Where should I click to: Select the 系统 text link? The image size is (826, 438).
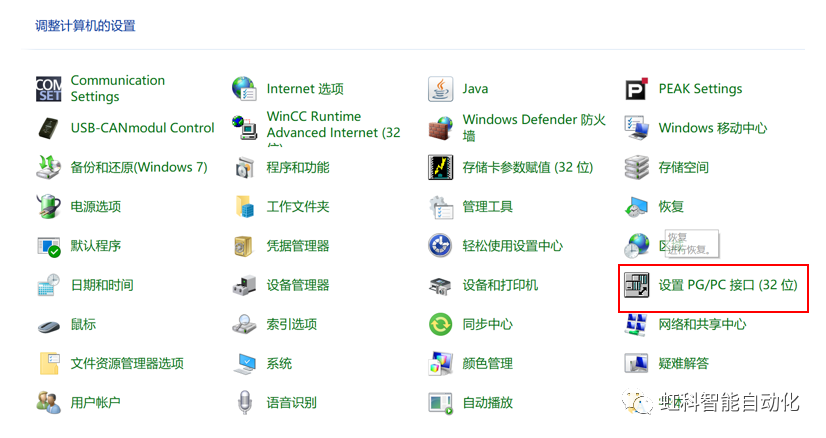tap(279, 364)
